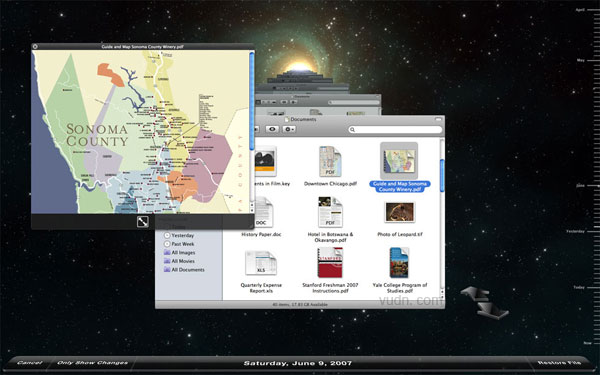Select Hotel in Botswana & Okavango.pdf icon
600x375 pixels.
(330, 212)
